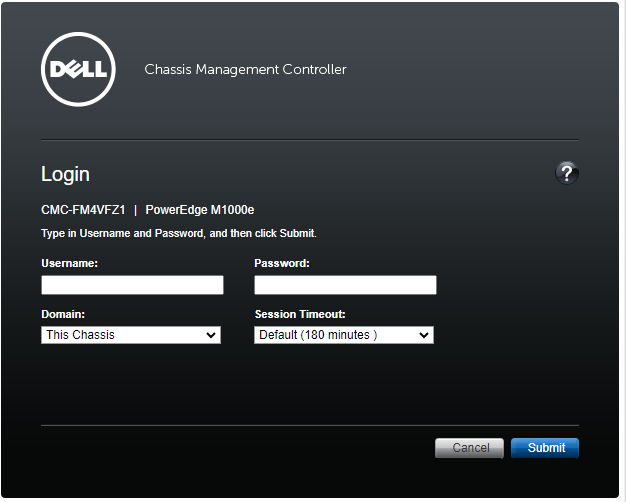This screenshot has width=626, height=502.
Task: Focus the Password input field
Action: 345,285
